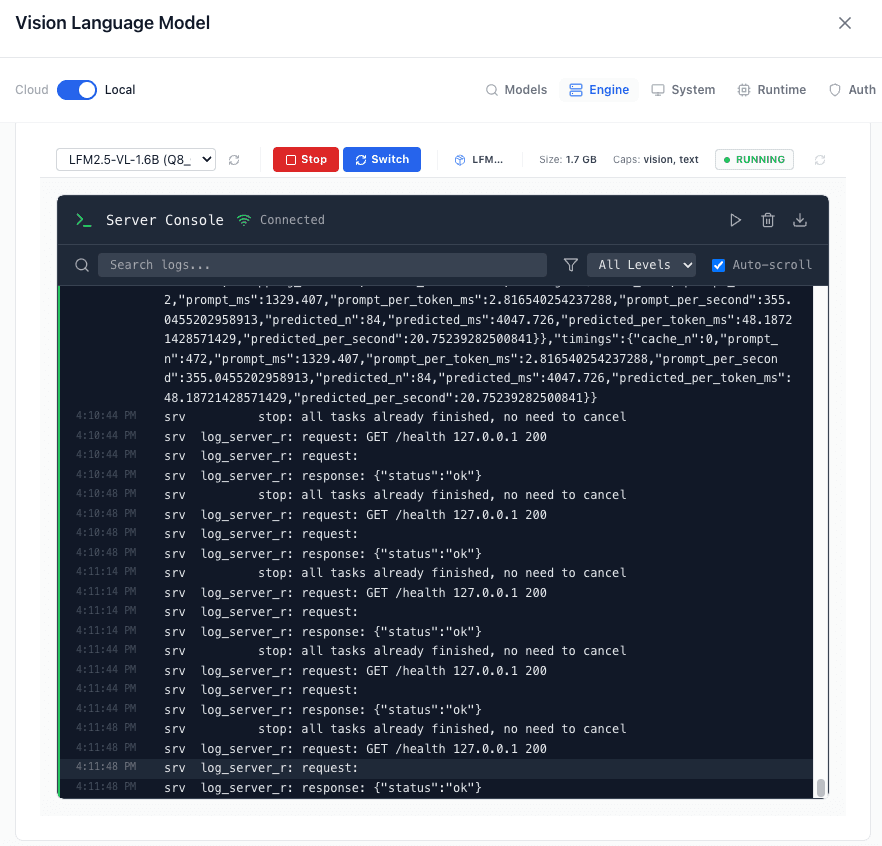Download logs using the download icon
882x846 pixels.
800,220
